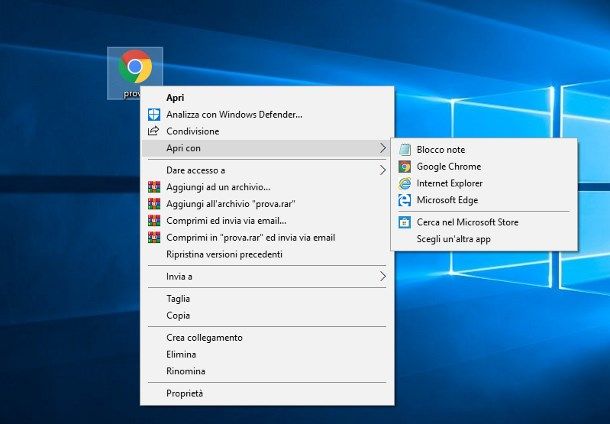
Task: Click the Microsoft Edge icon
Action: (405, 200)
